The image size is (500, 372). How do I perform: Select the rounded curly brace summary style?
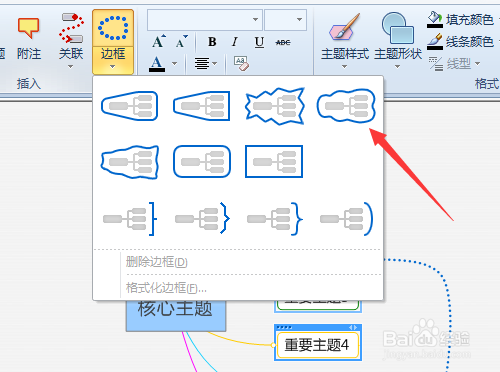(275, 219)
